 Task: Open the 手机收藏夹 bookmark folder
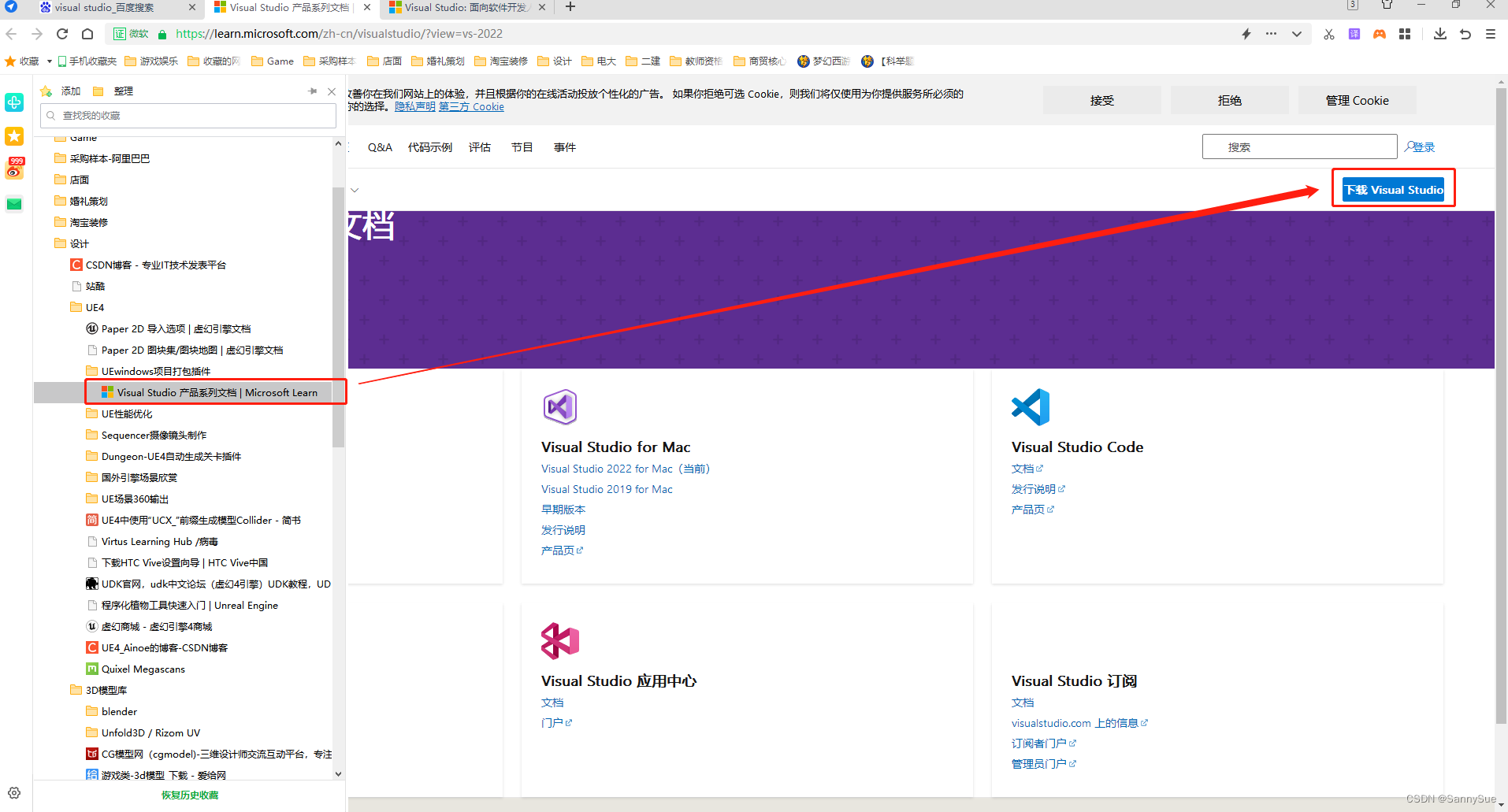87,61
